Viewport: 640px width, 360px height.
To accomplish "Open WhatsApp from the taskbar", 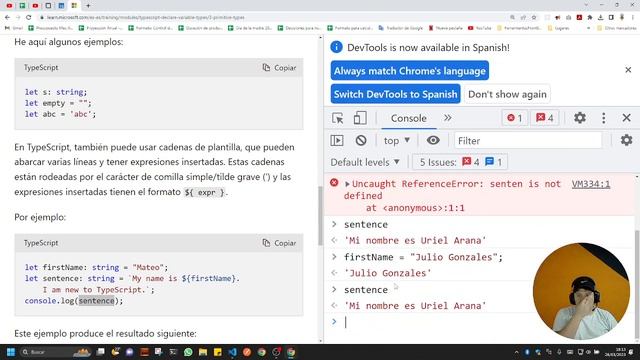I will (188, 352).
